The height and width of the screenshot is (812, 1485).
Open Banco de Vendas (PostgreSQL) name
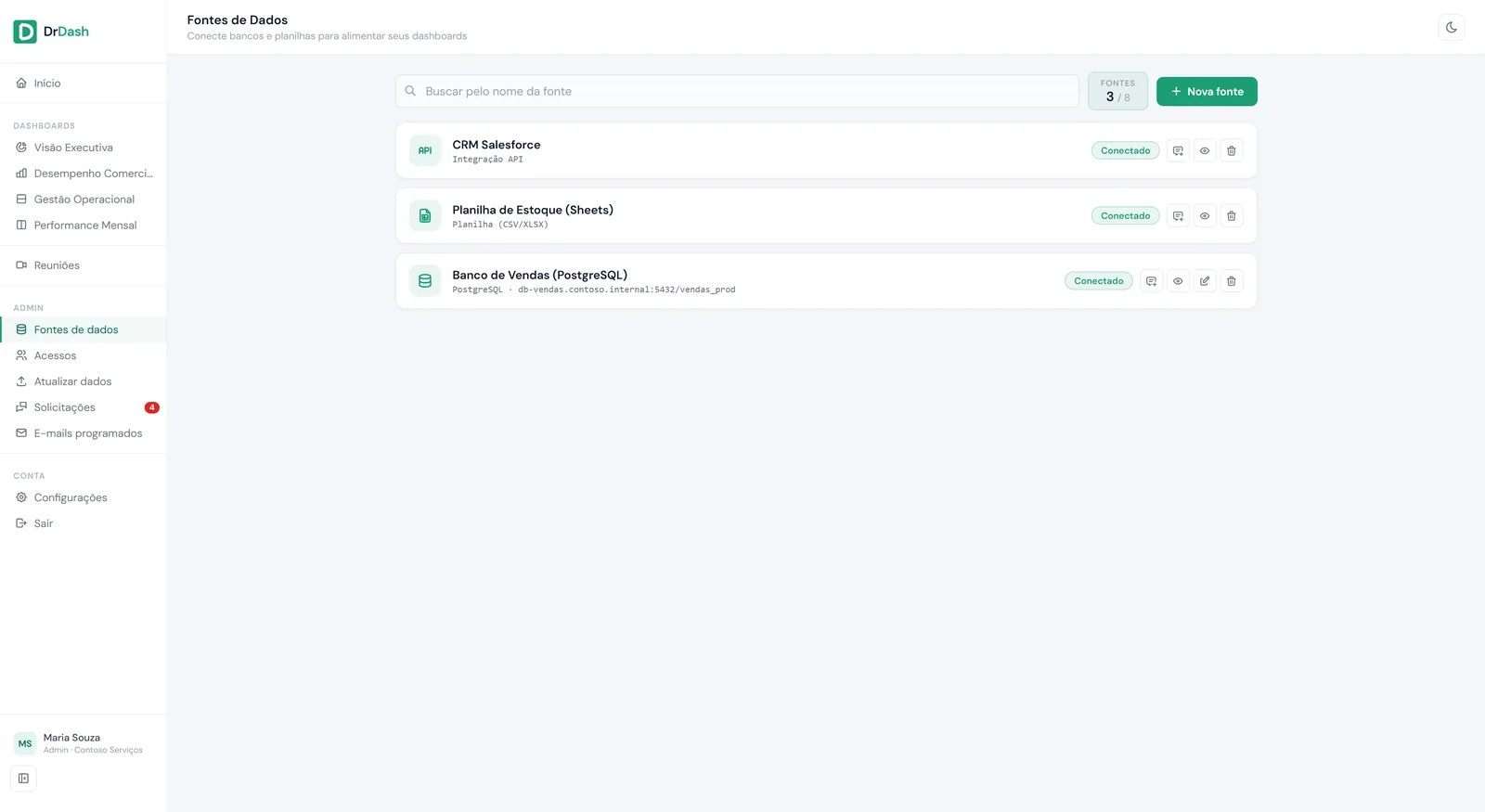click(540, 275)
